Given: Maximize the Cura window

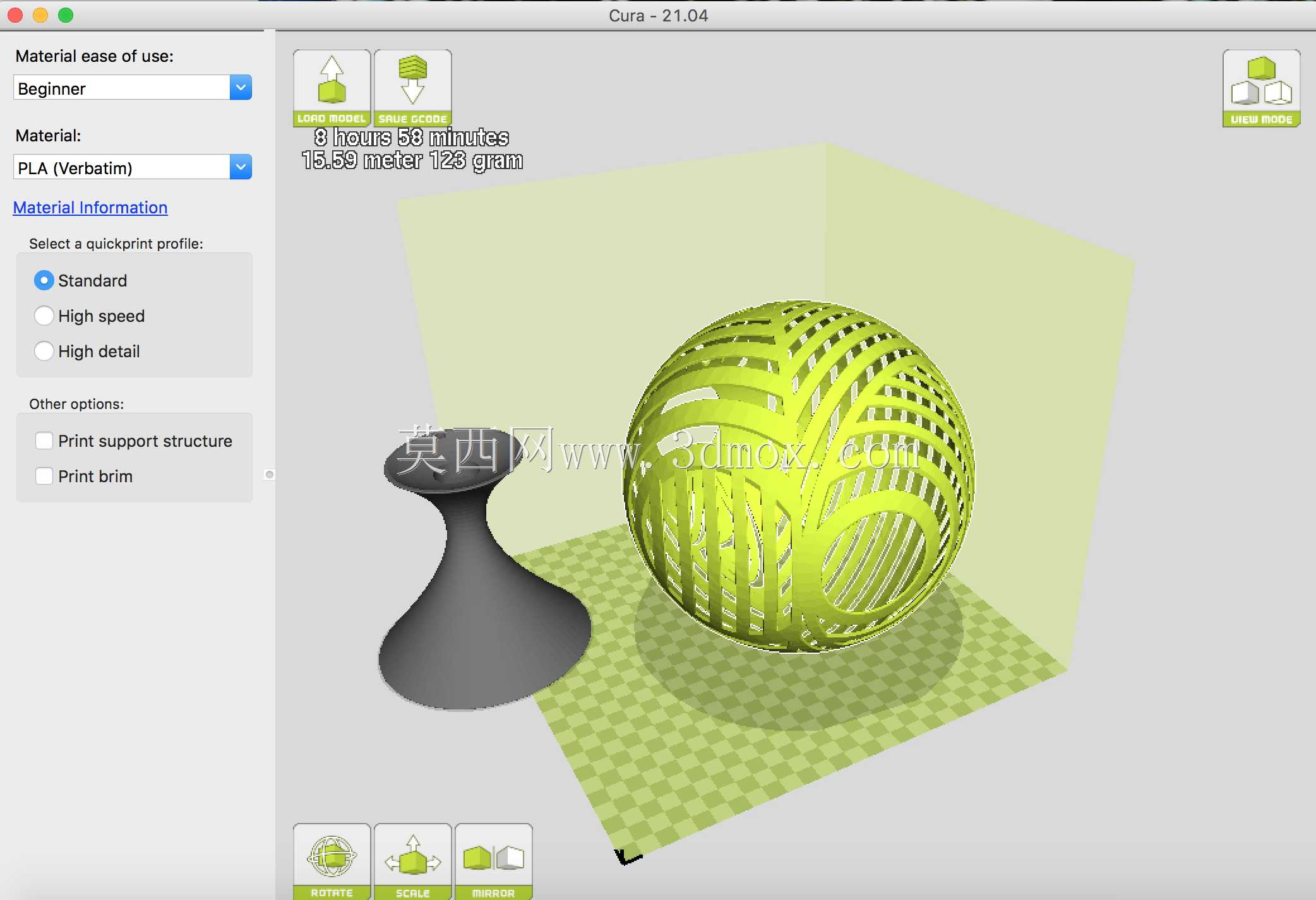Looking at the screenshot, I should point(66,15).
